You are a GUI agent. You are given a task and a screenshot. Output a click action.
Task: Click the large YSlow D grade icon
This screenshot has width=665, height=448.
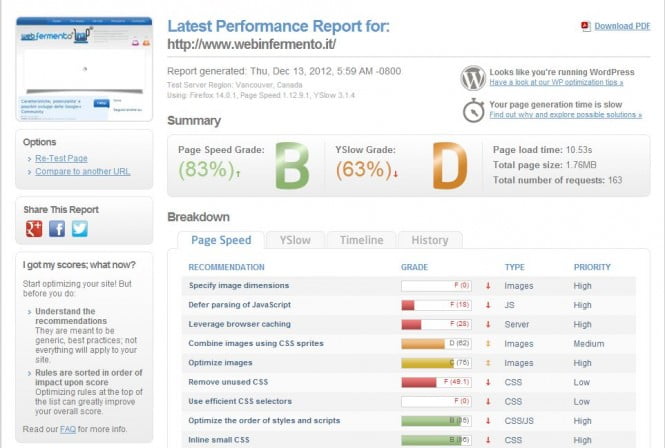(449, 165)
